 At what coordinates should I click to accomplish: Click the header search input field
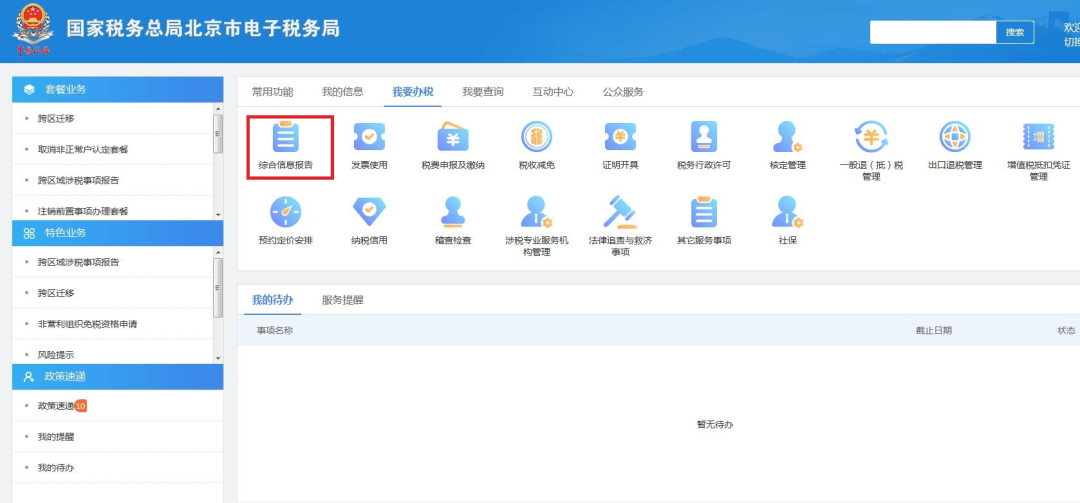pos(933,32)
